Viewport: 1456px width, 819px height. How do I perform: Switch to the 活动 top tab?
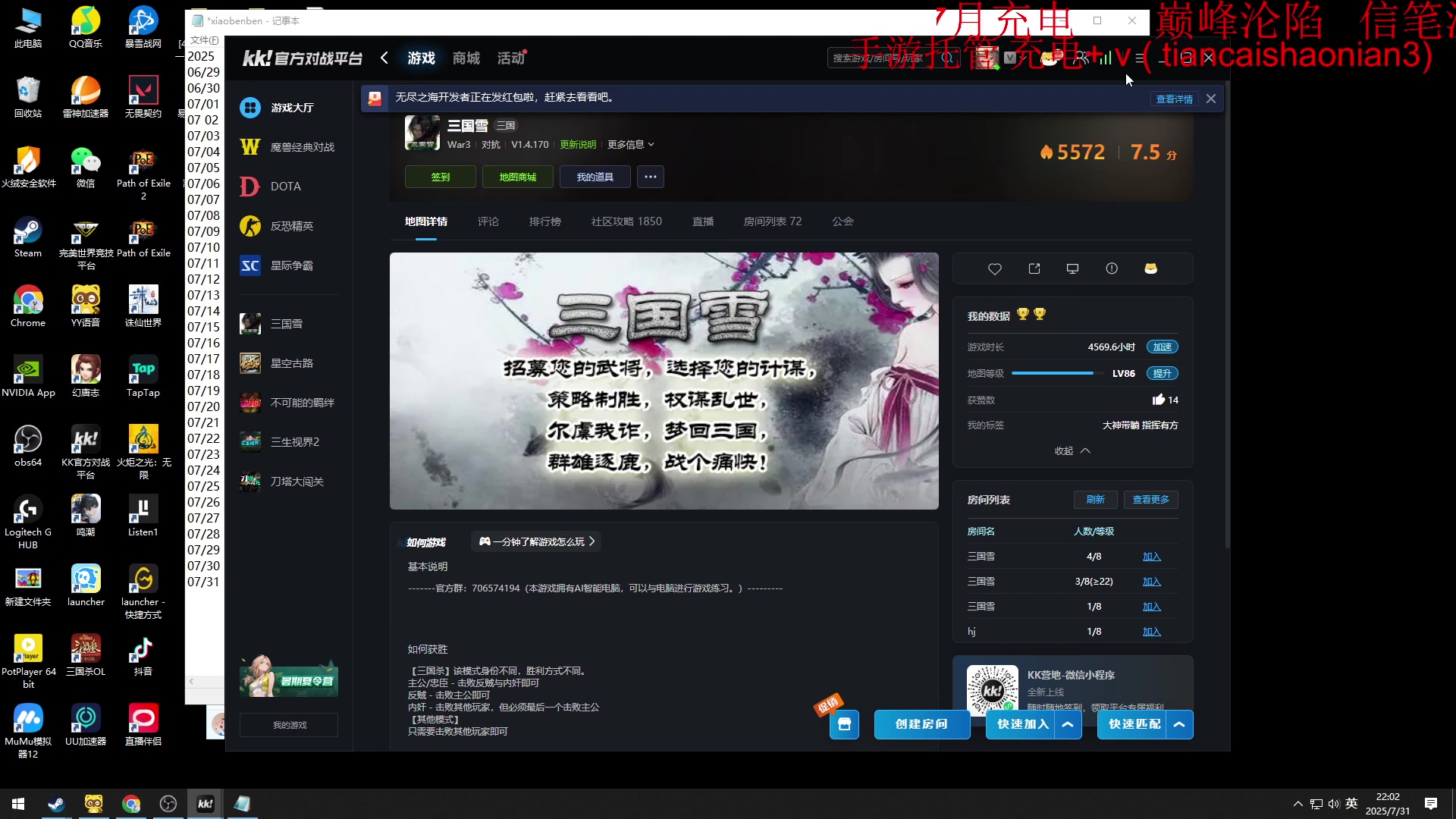(511, 58)
